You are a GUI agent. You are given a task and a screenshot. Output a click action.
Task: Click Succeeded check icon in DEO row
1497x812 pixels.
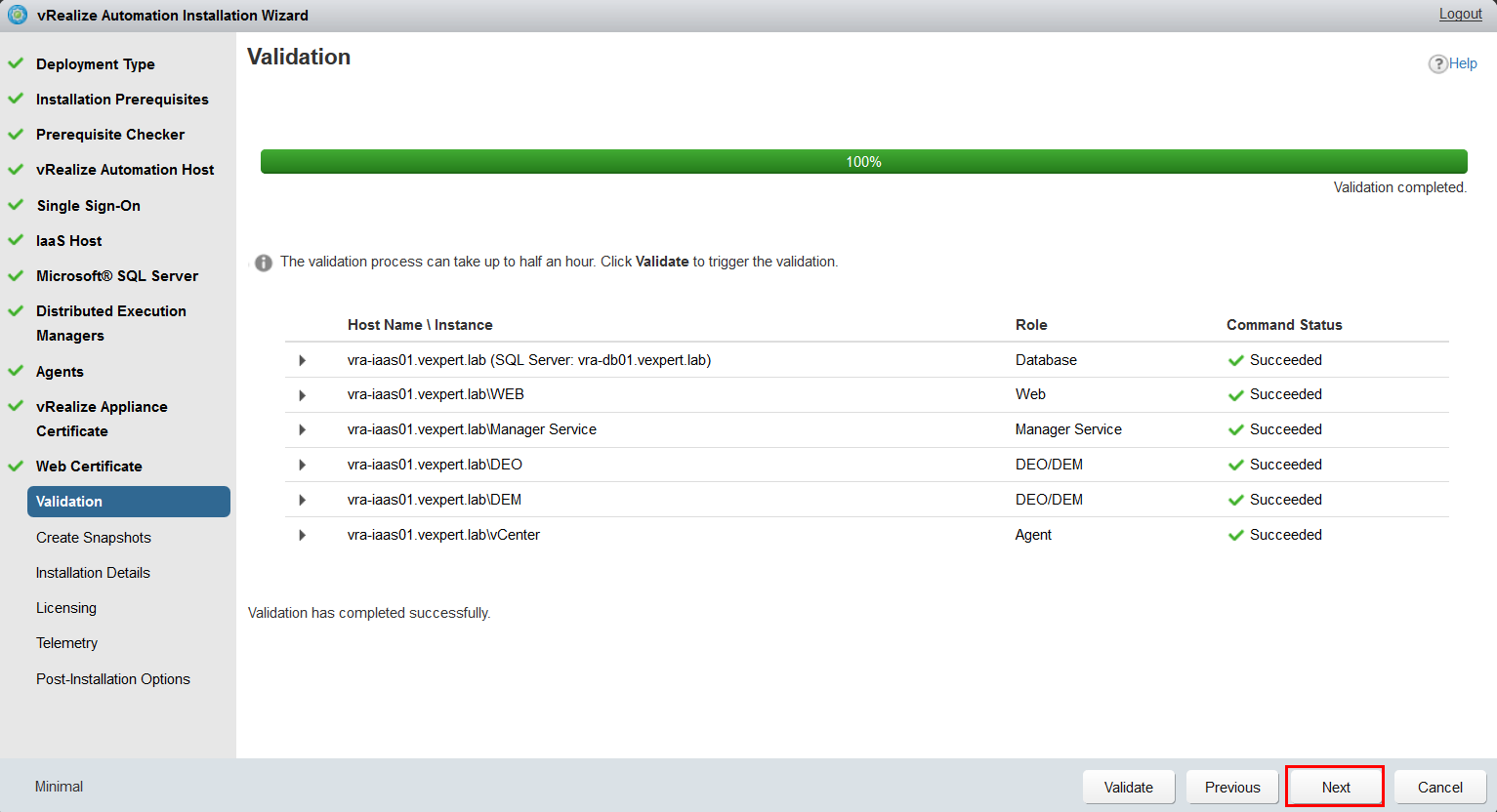pyautogui.click(x=1235, y=466)
